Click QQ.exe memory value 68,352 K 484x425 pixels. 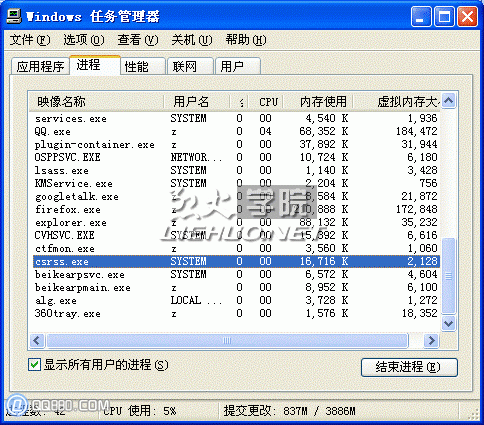(323, 131)
